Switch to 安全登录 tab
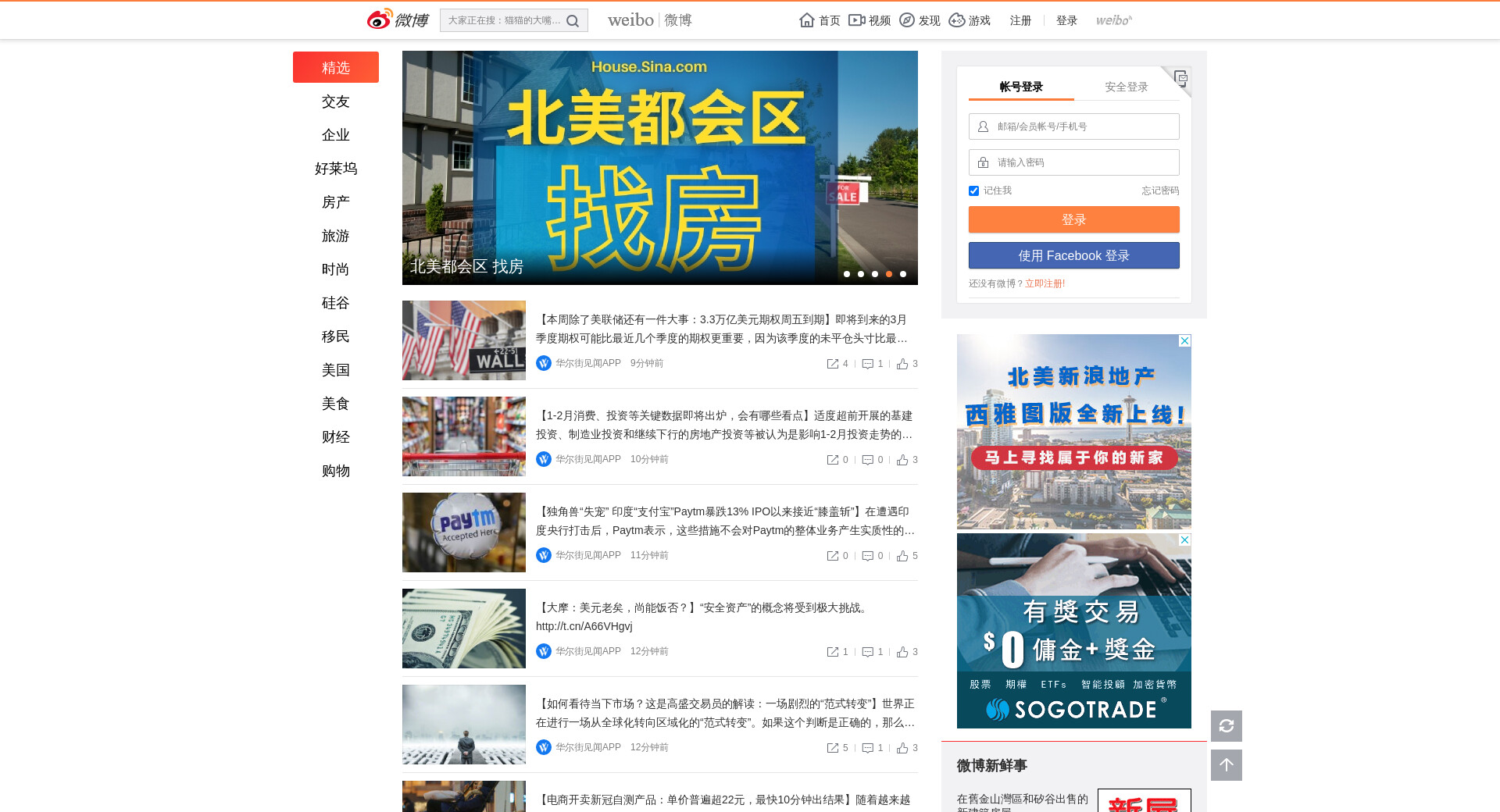This screenshot has width=1500, height=812. tap(1127, 87)
